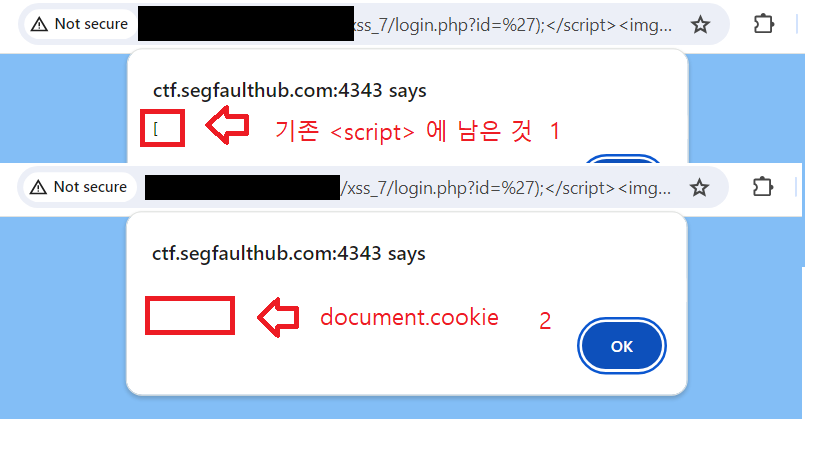Open the extensions puzzle icon in the upper toolbar
The height and width of the screenshot is (462, 820).
click(764, 24)
